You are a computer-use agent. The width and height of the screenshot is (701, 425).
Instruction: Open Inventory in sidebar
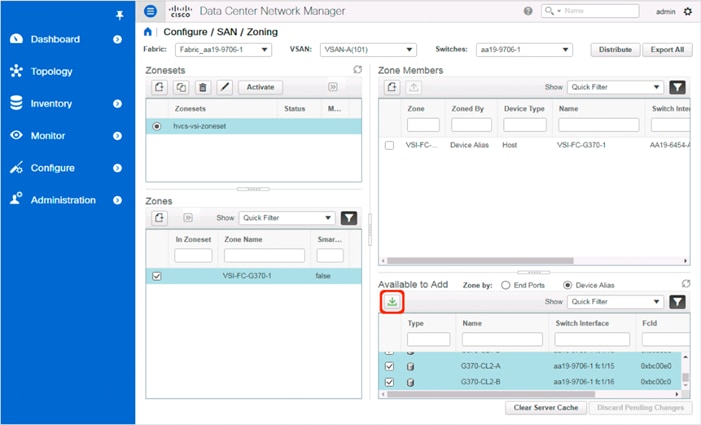click(x=51, y=104)
